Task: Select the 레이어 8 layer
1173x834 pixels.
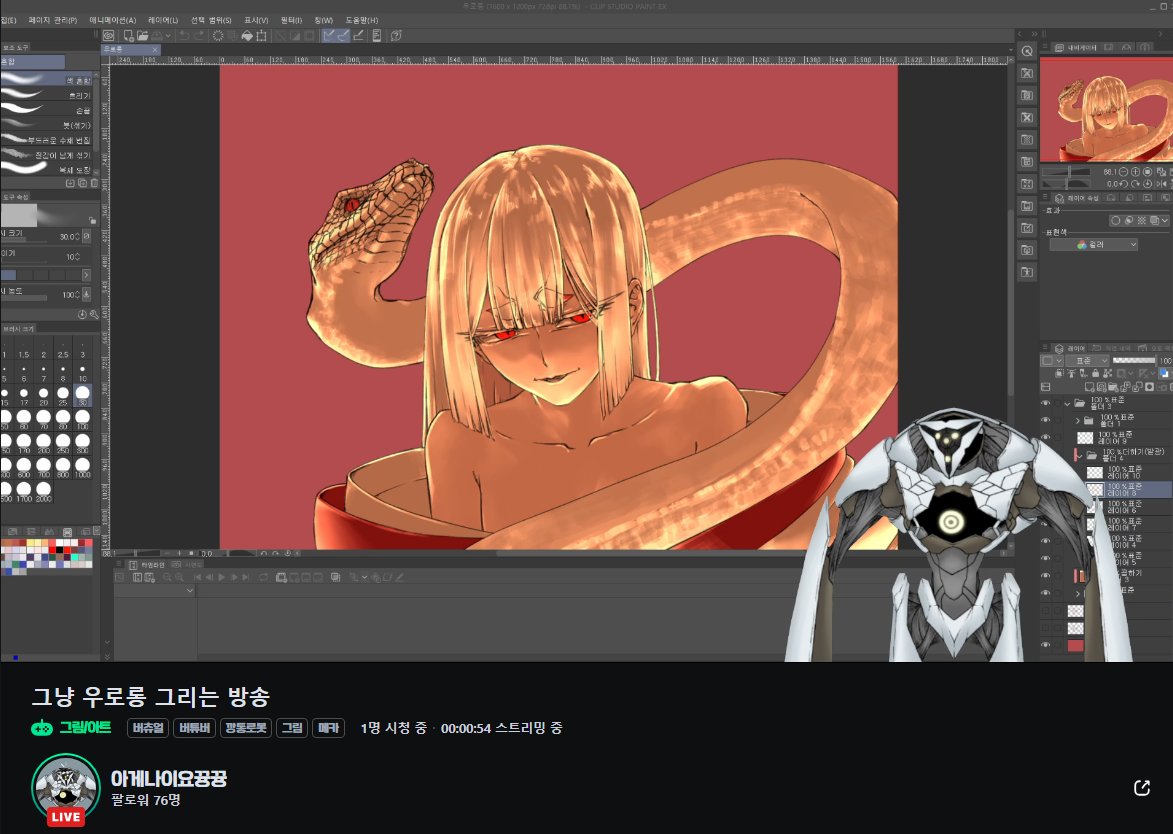Action: (x=1128, y=489)
